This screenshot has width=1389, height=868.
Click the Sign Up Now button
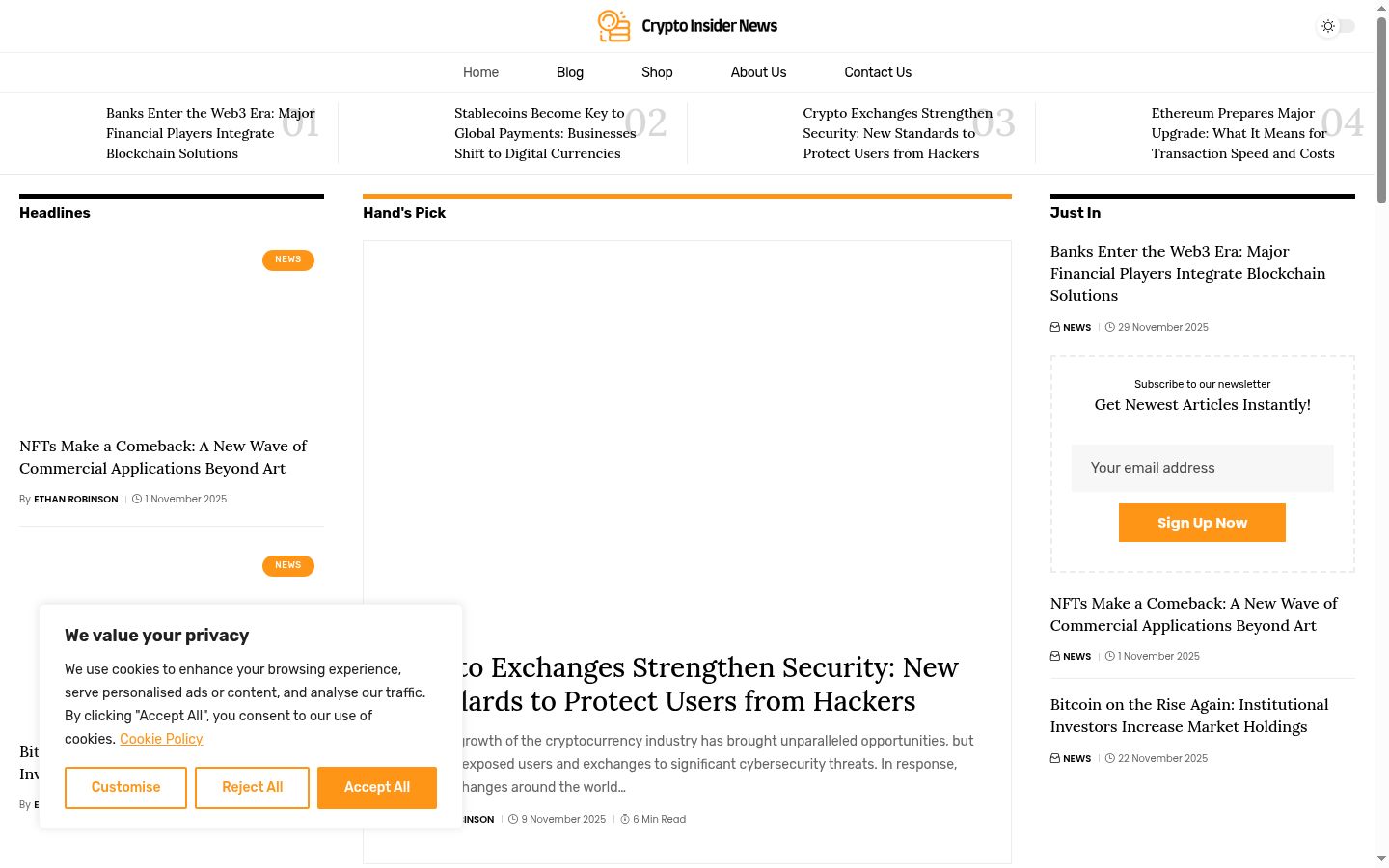[1202, 523]
